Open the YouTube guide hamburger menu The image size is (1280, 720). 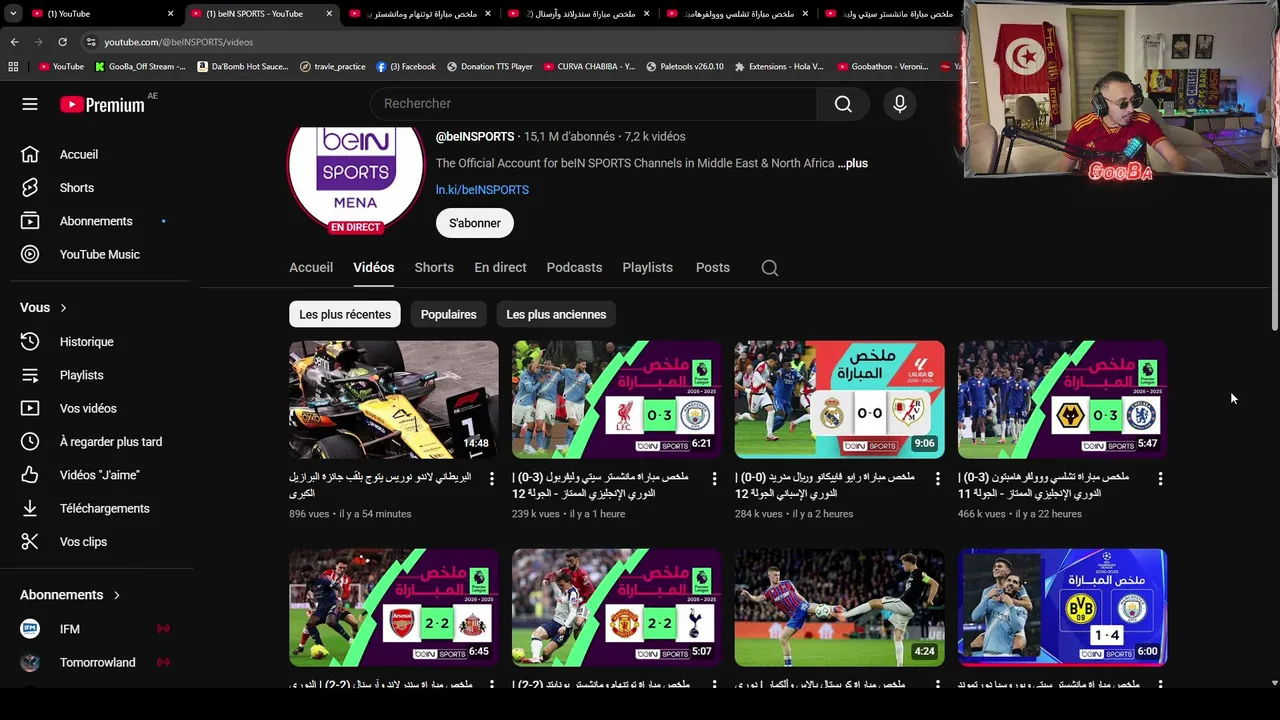[x=30, y=104]
